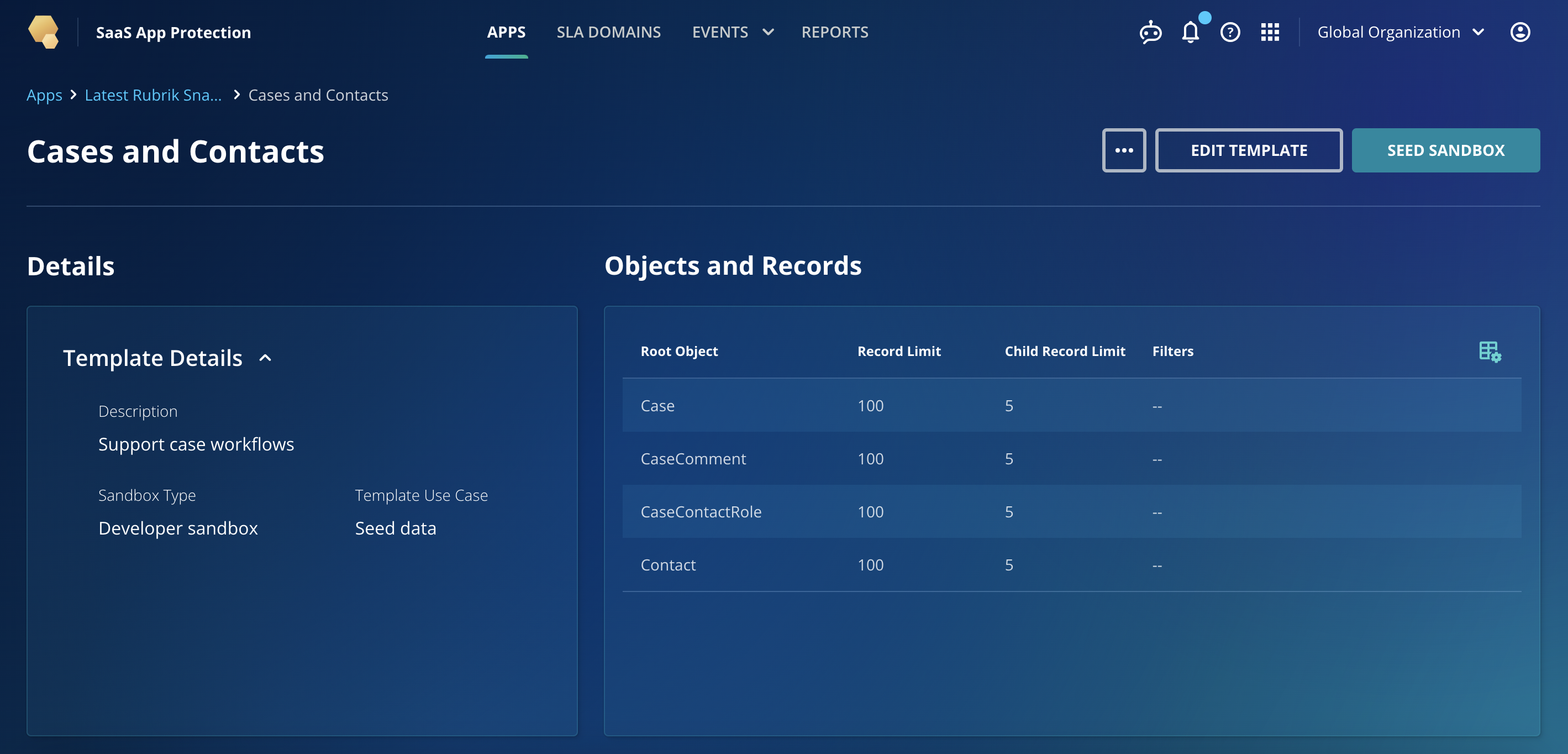Image resolution: width=1568 pixels, height=754 pixels.
Task: Click the Seed data value
Action: (396, 528)
